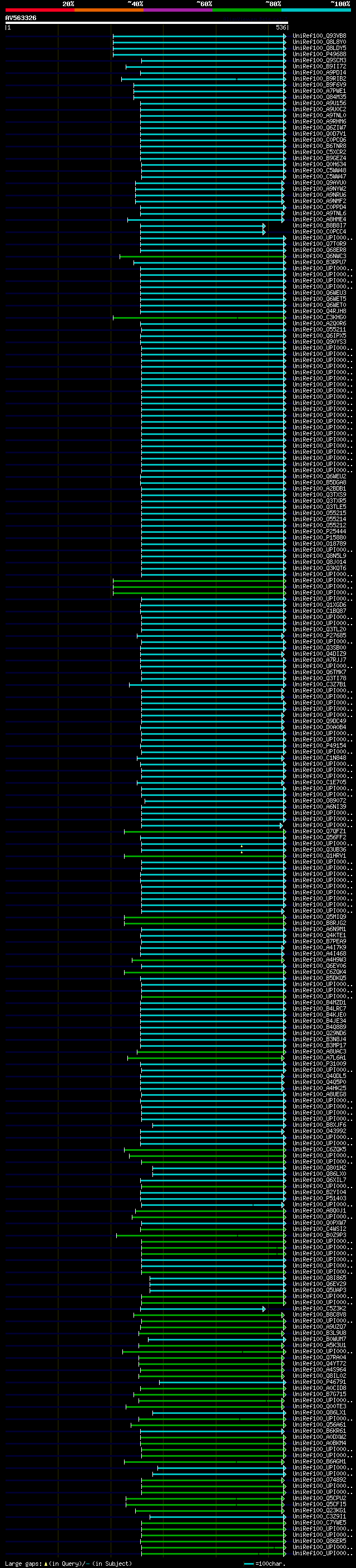Click label UniRef100_C1N848
The width and height of the screenshot is (356, 1568).
pos(319,758)
